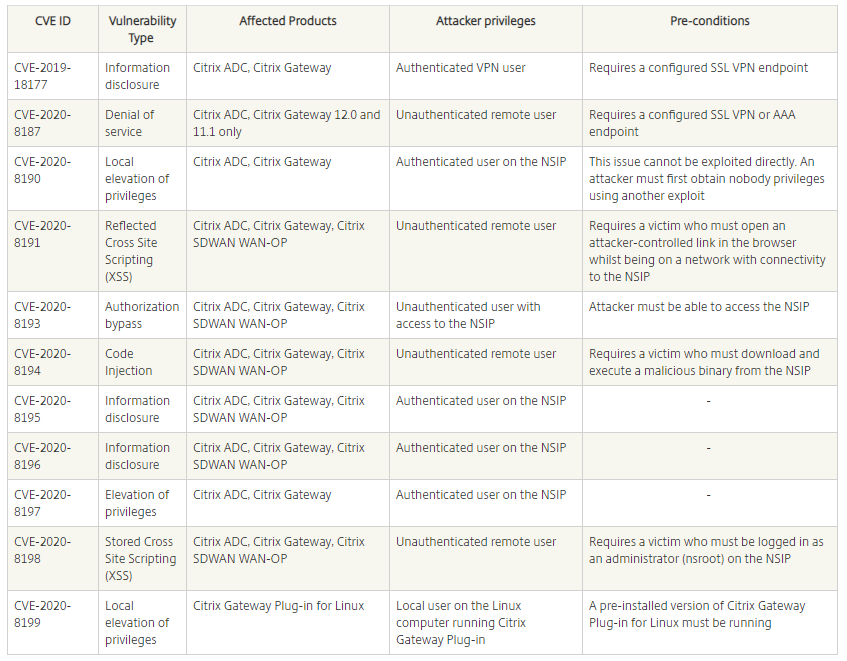Click the Attacker privileges column header
The height and width of the screenshot is (661, 847).
tap(486, 21)
